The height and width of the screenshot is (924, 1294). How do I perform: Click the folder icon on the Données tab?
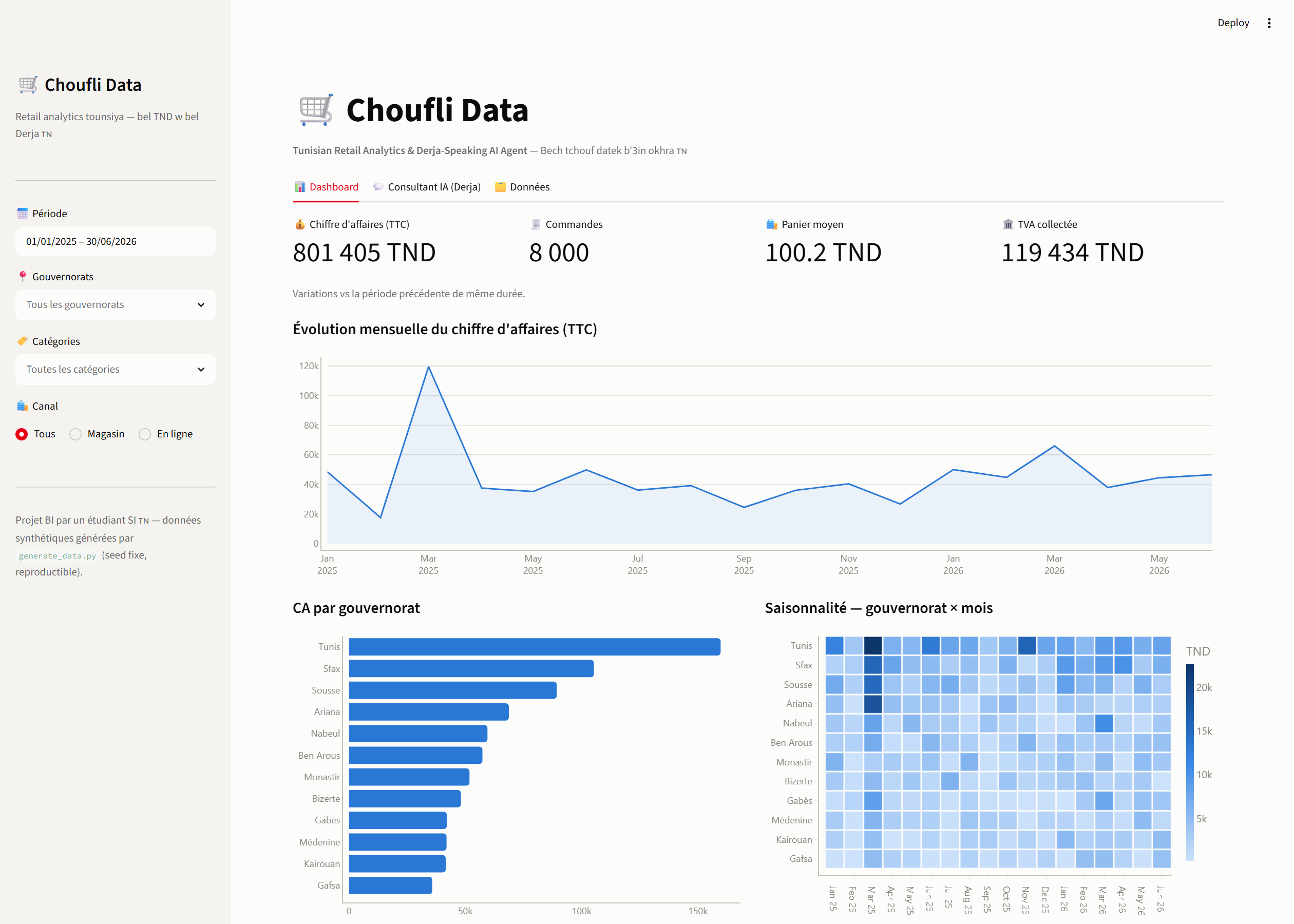[500, 187]
